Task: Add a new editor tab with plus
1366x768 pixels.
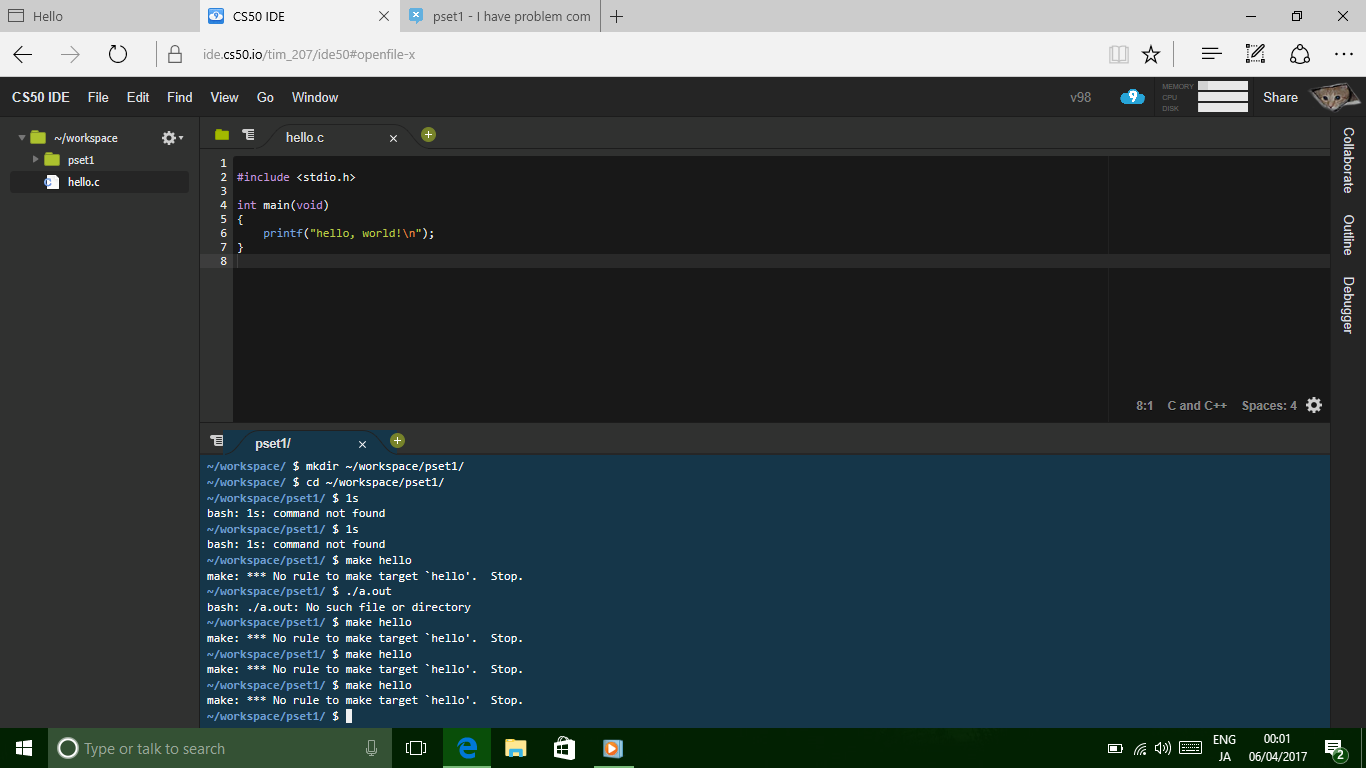Action: 428,134
